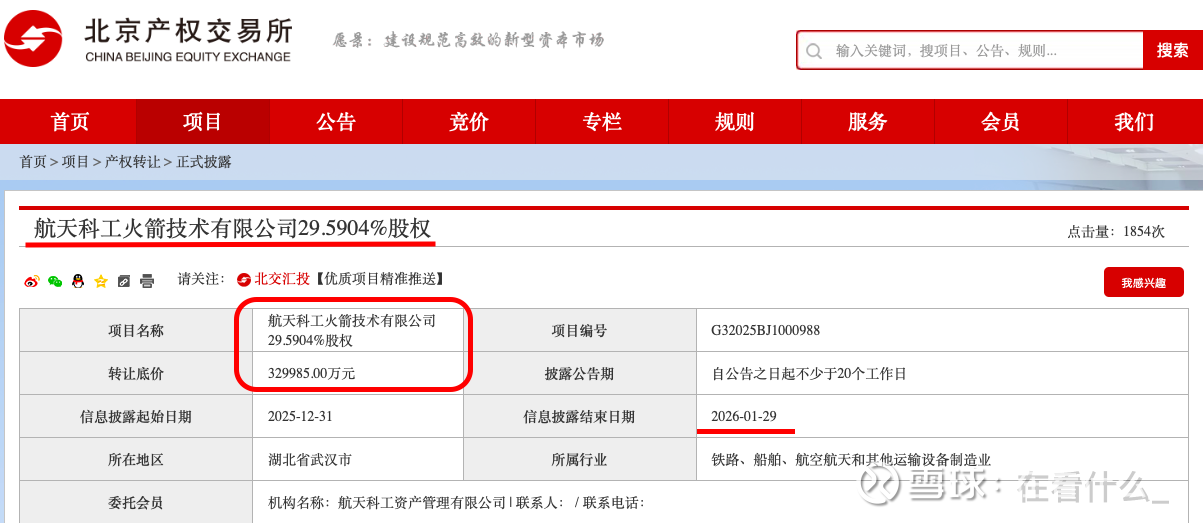The height and width of the screenshot is (523, 1203).
Task: Click the 所属行业 label cell
Action: click(579, 459)
